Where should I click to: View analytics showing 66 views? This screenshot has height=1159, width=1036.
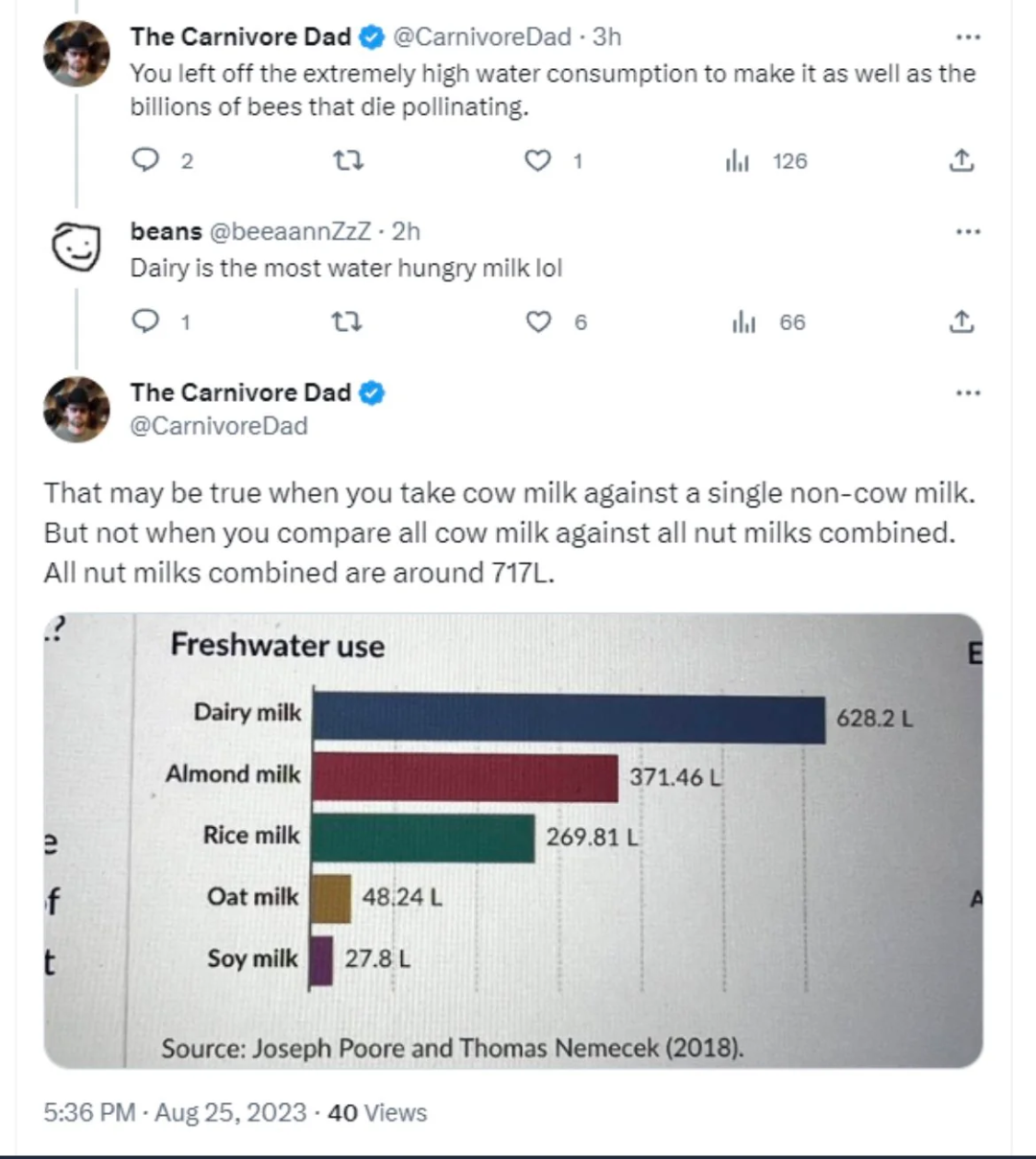coord(744,322)
